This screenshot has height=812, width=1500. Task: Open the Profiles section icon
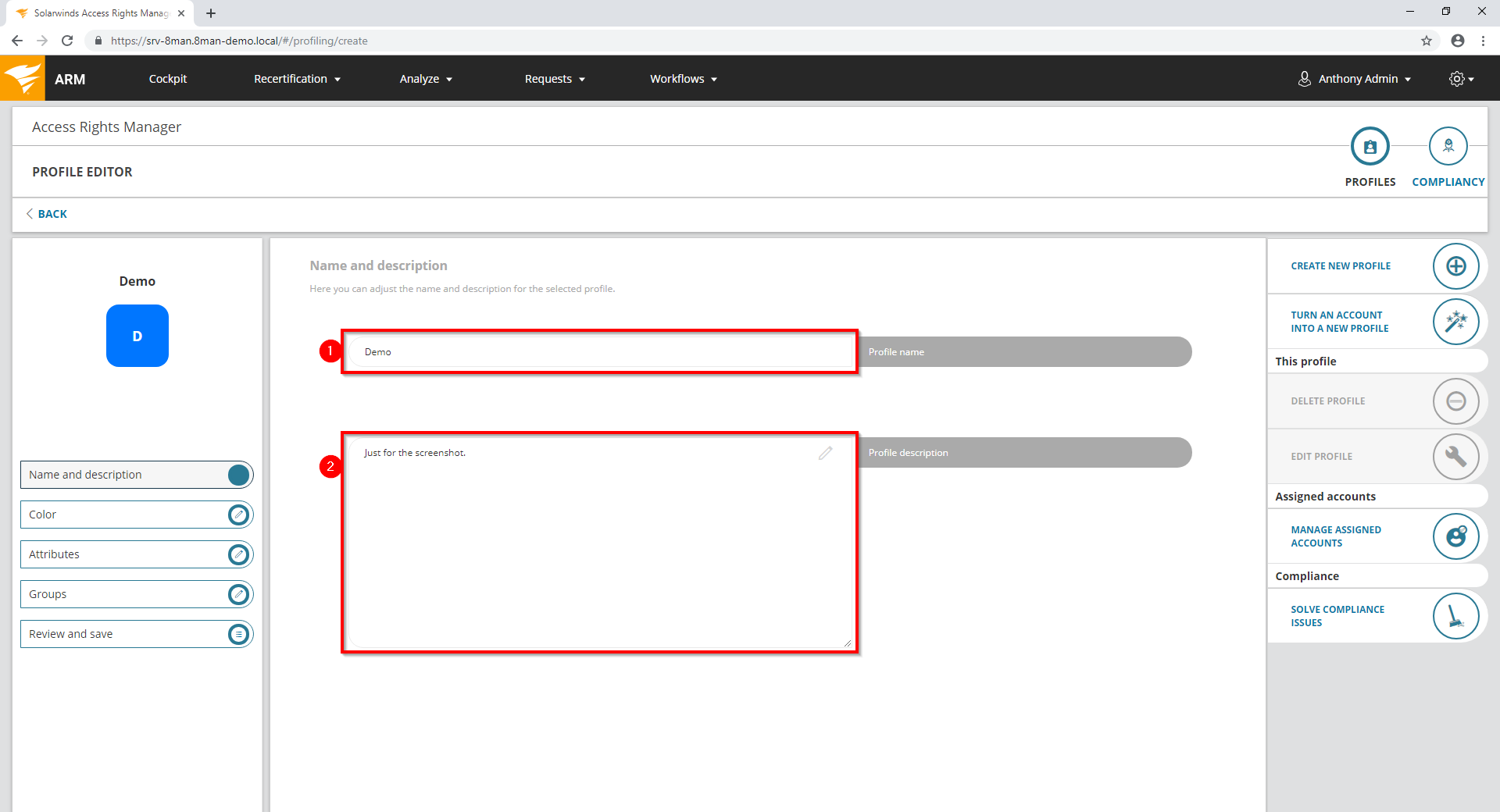click(1370, 147)
